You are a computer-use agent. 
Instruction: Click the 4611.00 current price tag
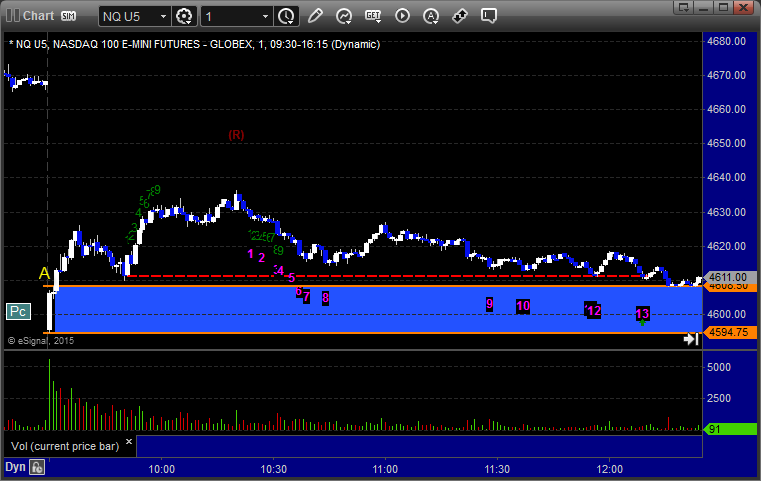[730, 277]
